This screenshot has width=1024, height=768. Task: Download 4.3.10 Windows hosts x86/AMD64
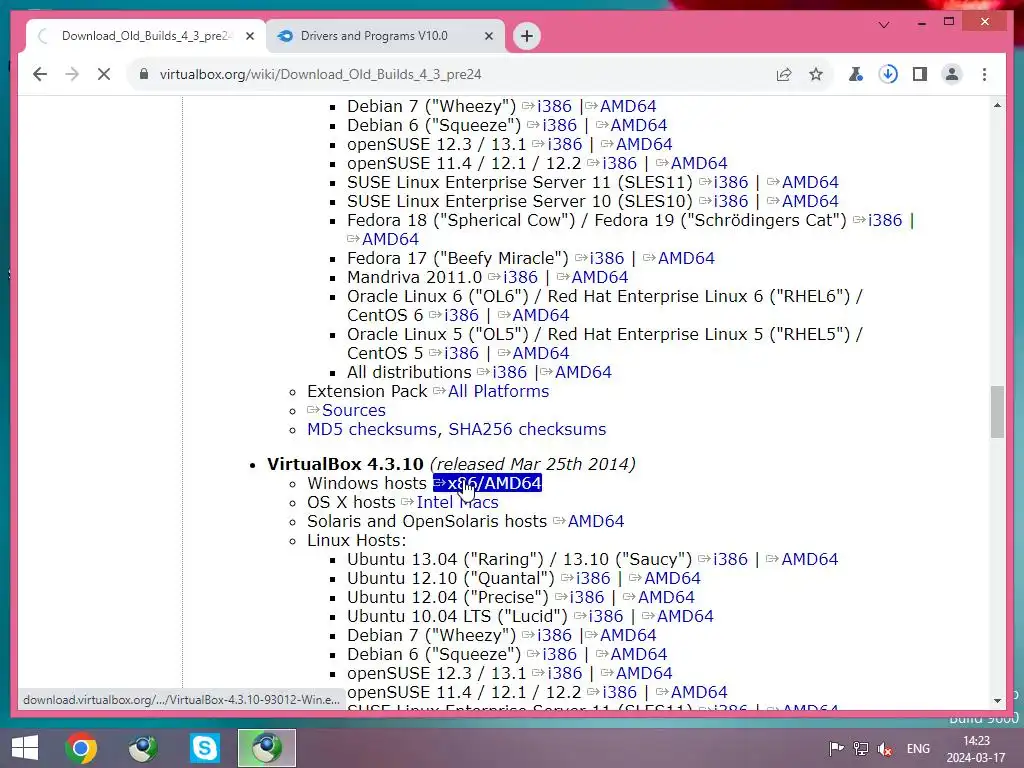point(487,483)
